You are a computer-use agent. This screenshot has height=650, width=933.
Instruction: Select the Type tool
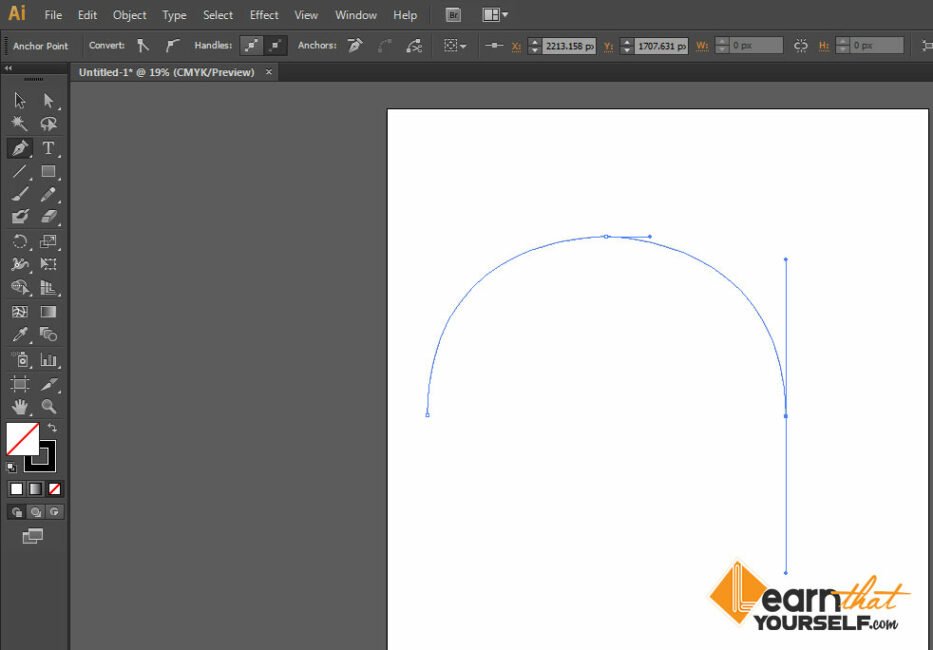pos(48,147)
